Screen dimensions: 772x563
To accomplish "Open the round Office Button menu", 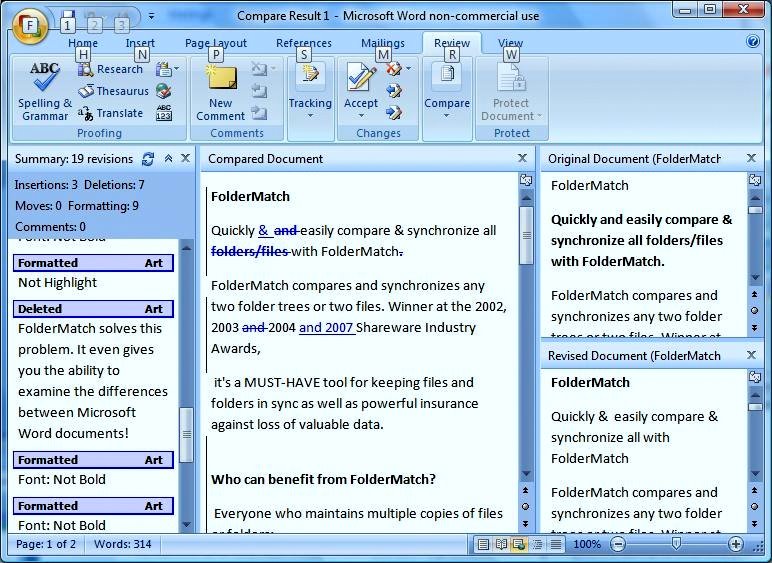I will click(x=29, y=26).
